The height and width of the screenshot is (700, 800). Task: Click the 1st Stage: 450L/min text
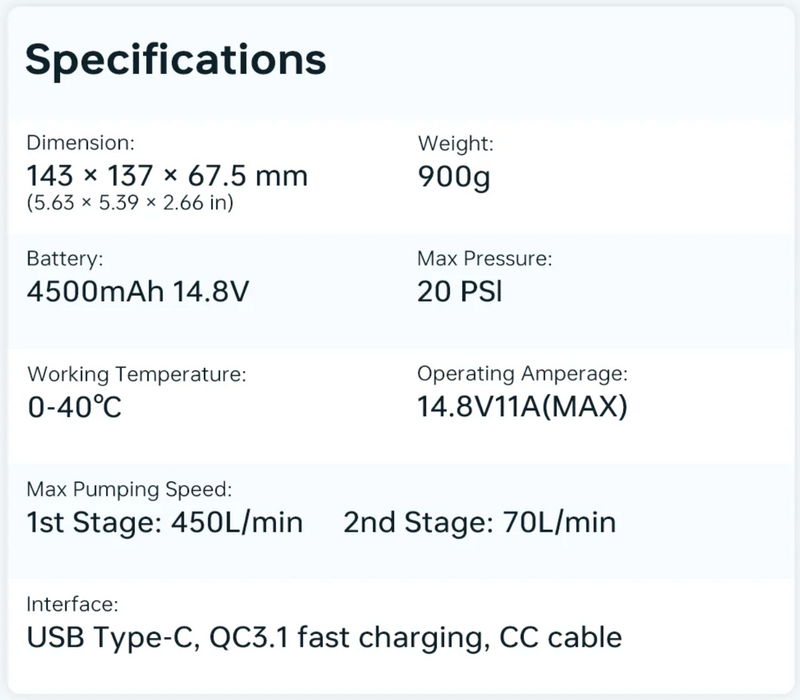pos(165,522)
